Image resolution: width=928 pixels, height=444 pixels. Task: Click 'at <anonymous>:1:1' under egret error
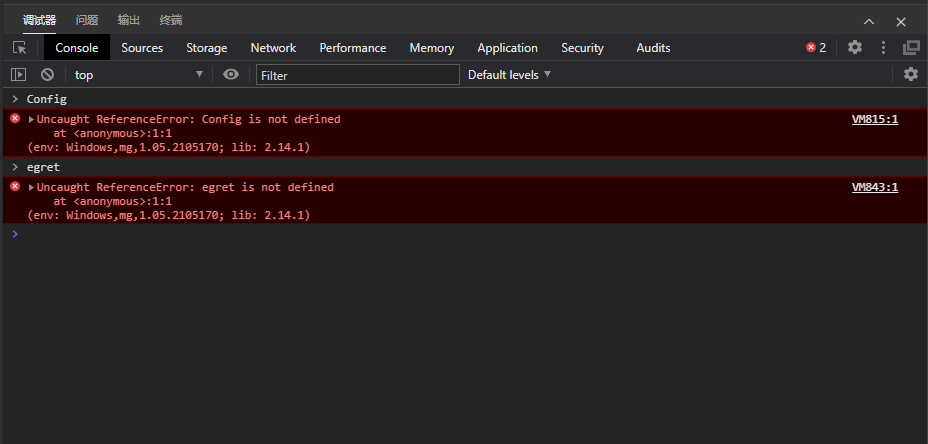click(112, 201)
